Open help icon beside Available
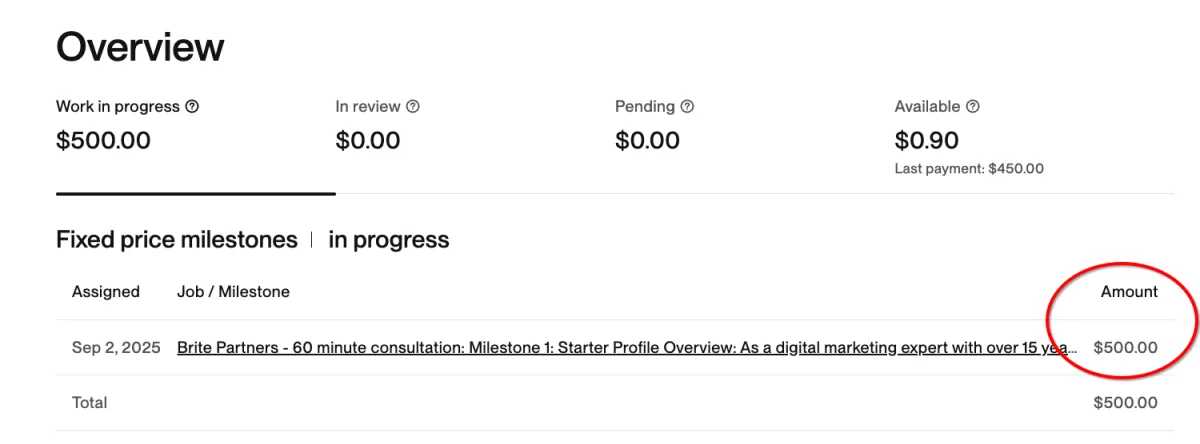The width and height of the screenshot is (1200, 444). [973, 106]
